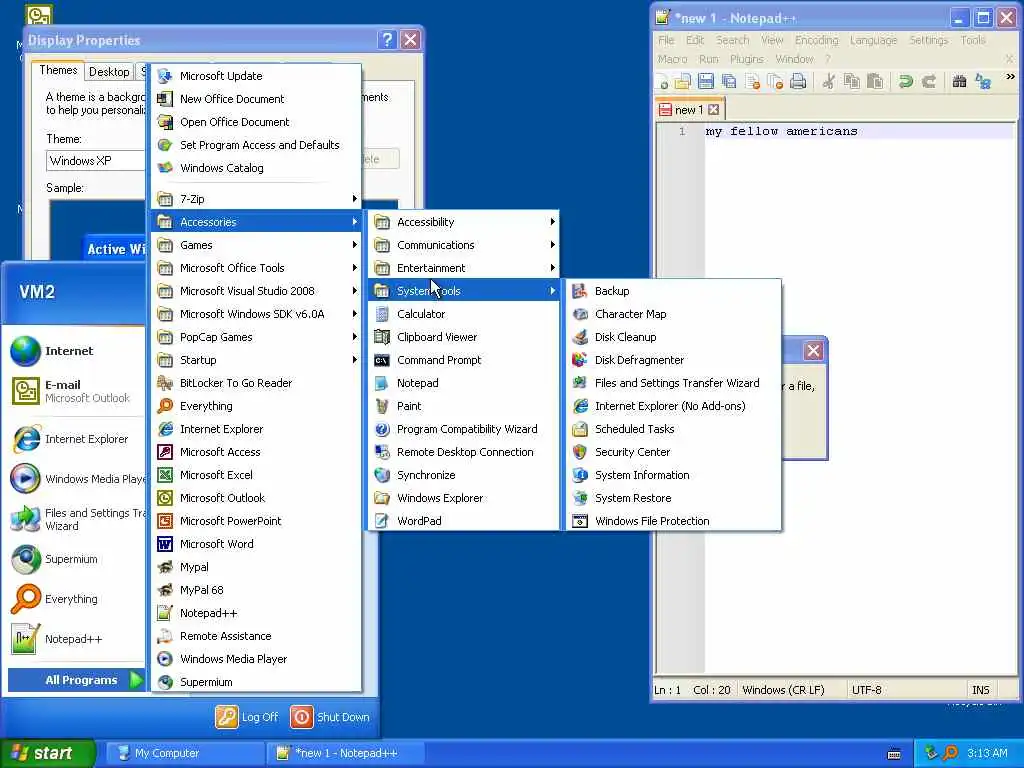The width and height of the screenshot is (1024, 768).
Task: Click the Windows start button
Action: [48, 754]
